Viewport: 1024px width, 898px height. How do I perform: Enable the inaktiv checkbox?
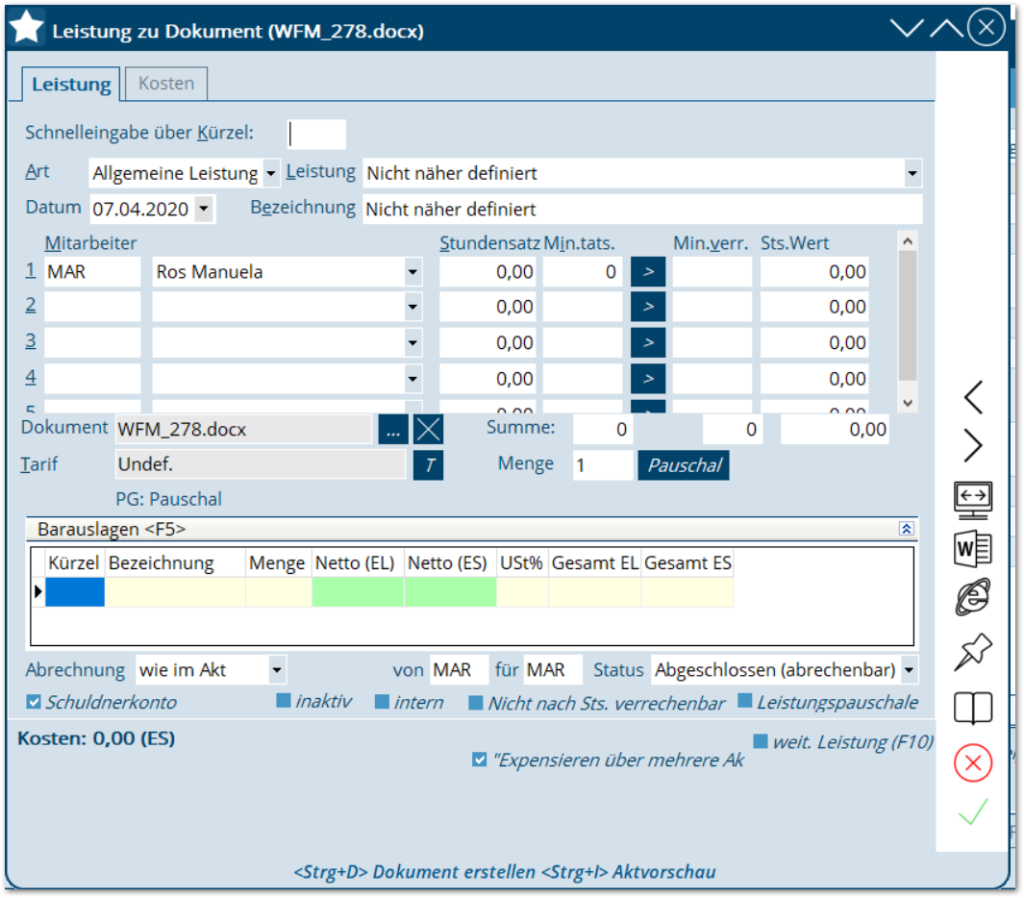(x=284, y=702)
